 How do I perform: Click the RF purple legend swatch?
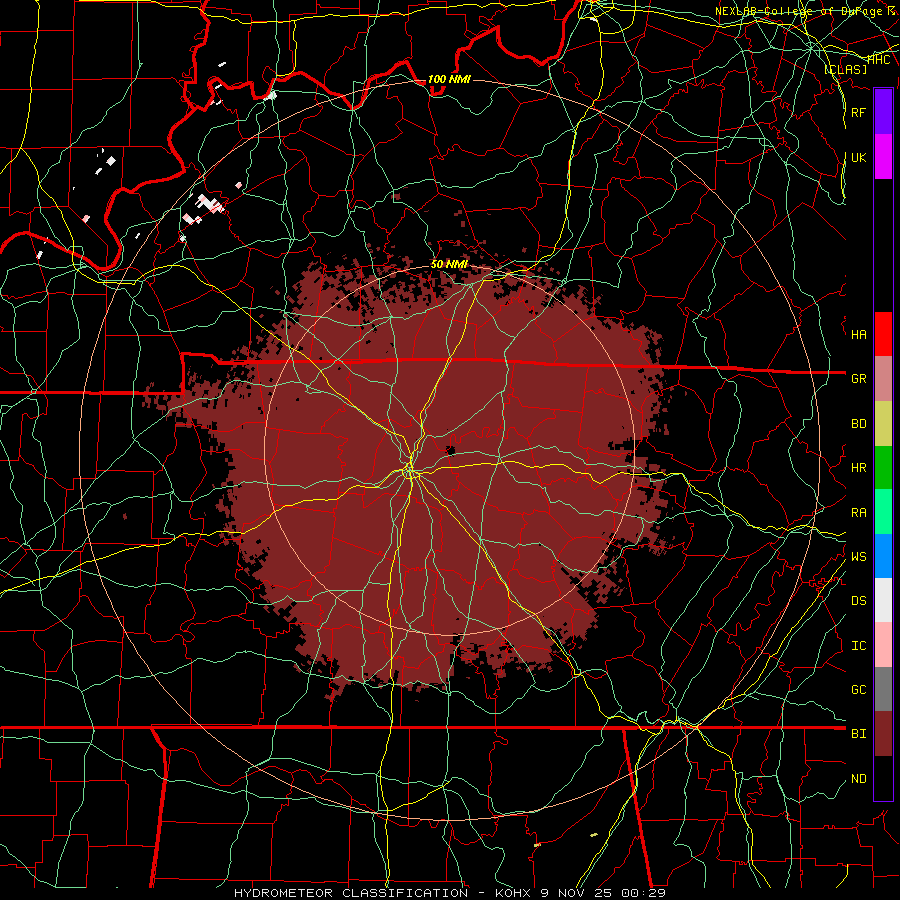click(883, 112)
